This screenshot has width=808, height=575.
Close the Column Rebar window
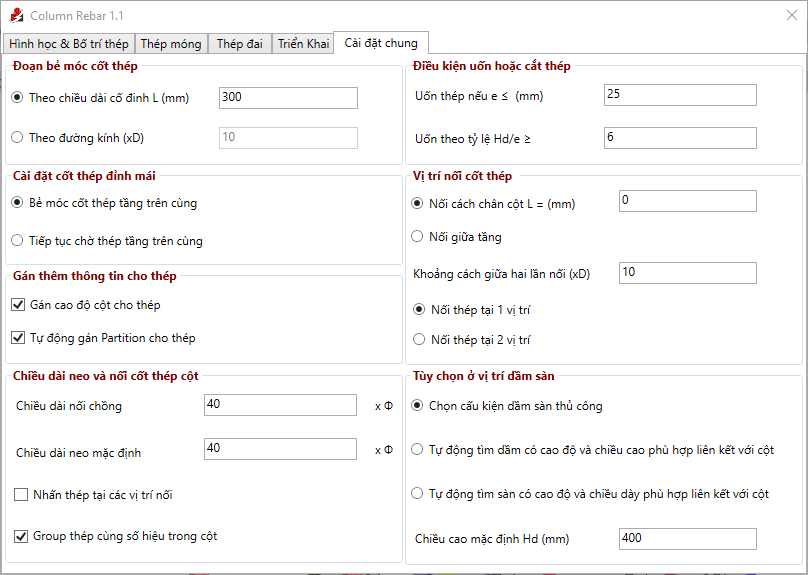click(785, 16)
